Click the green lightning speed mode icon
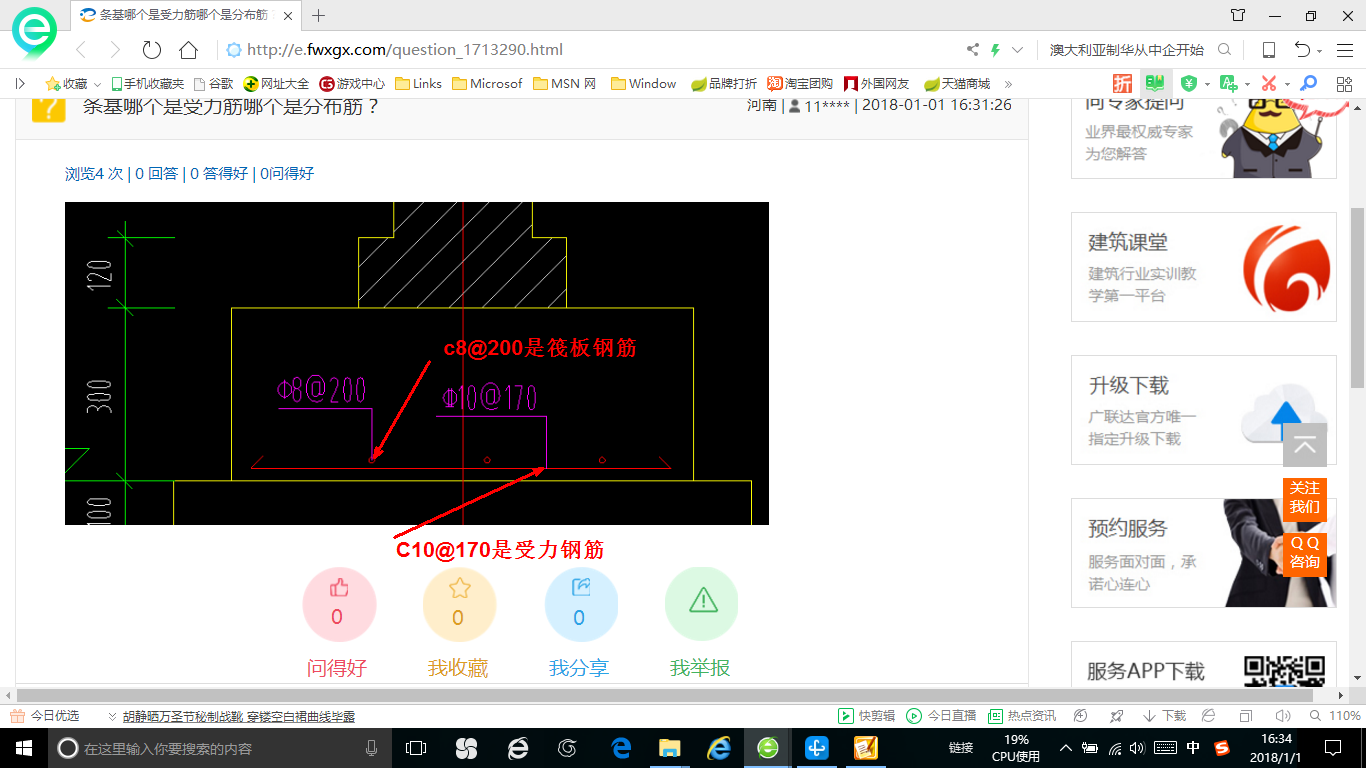The image size is (1366, 768). (x=995, y=50)
